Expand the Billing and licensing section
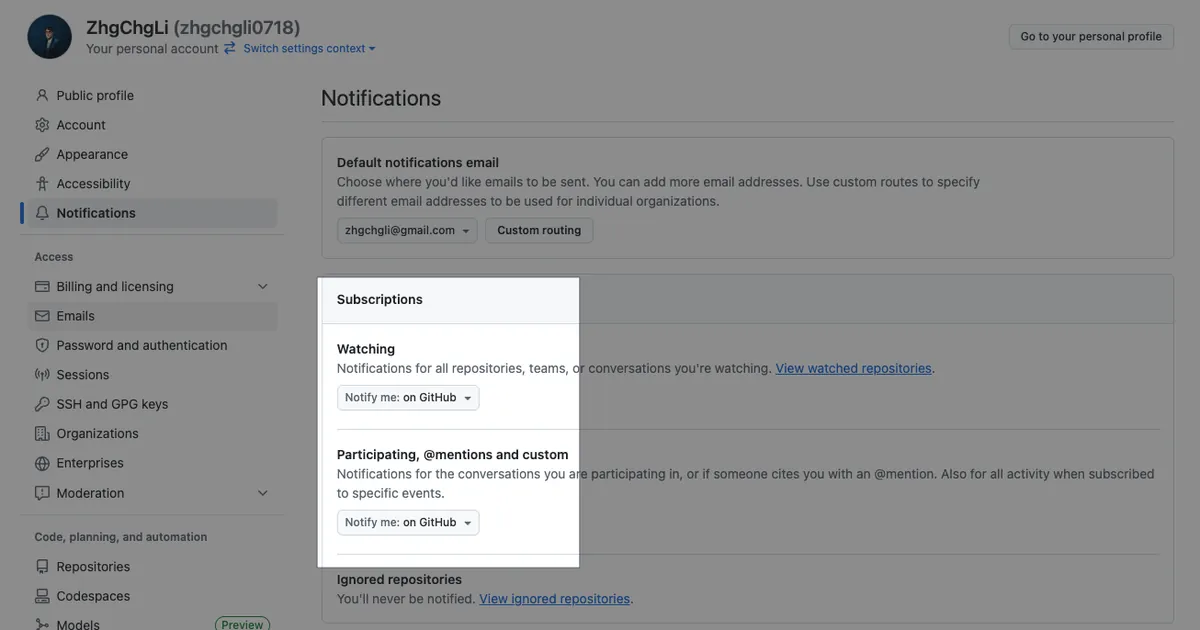 pos(263,287)
